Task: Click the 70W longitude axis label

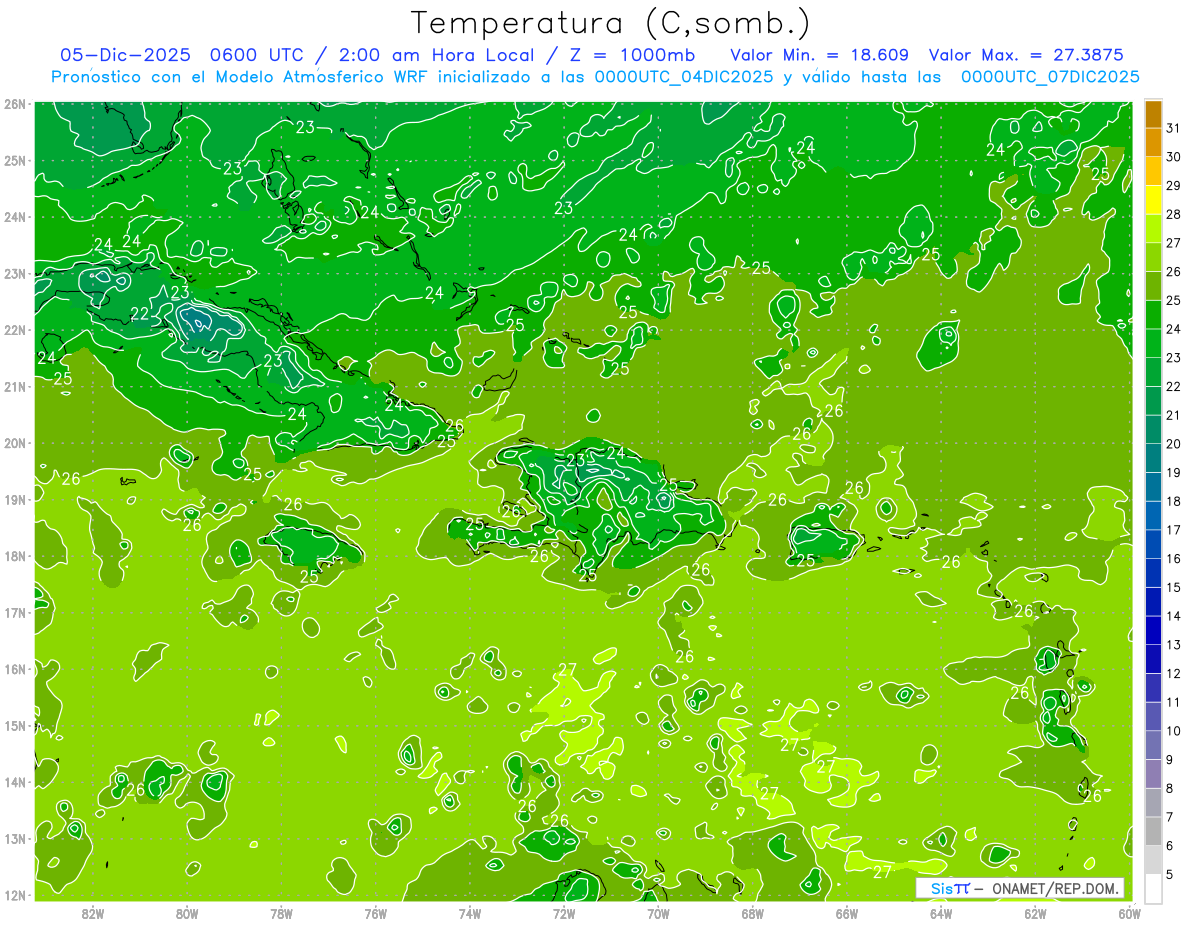Action: click(658, 913)
